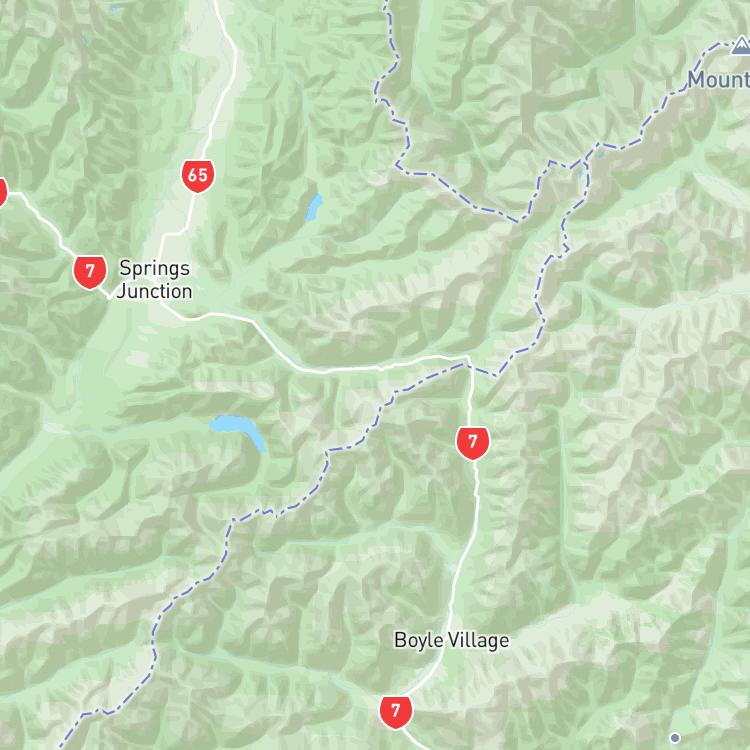
Task: Select the three-way junction of dashed boundary lines
Action: tap(585, 162)
